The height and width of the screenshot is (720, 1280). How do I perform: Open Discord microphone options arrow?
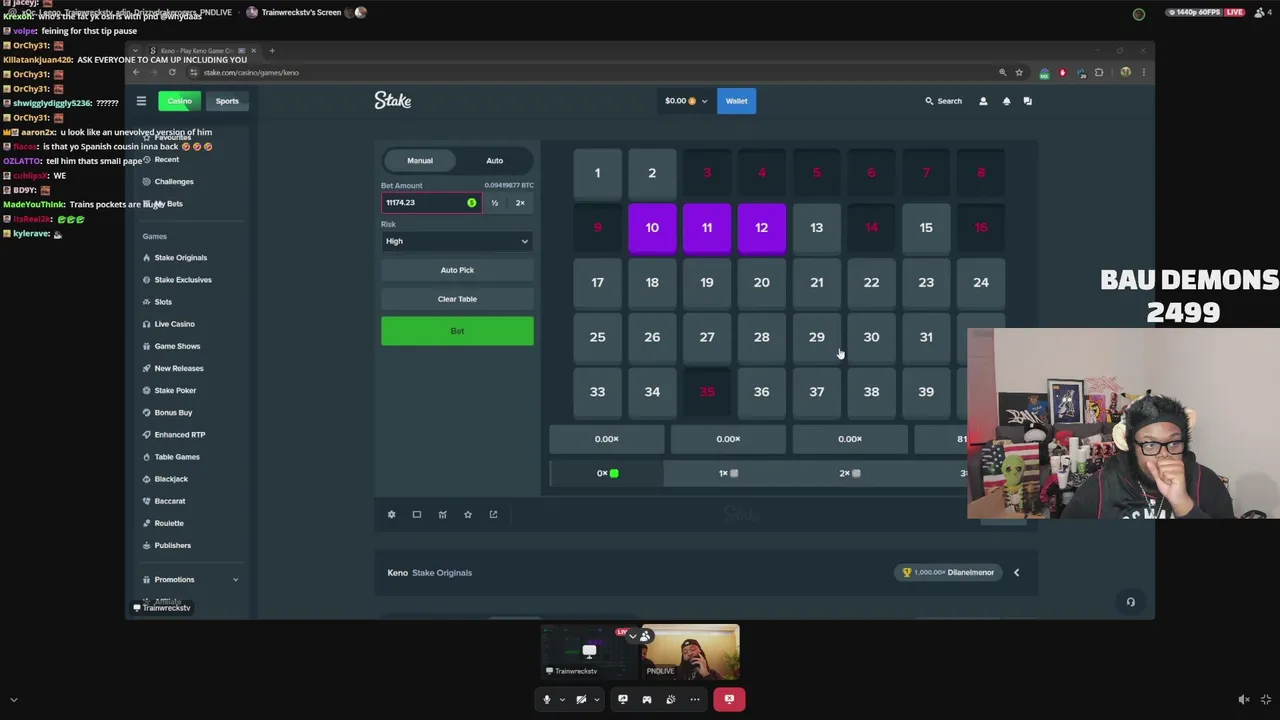562,700
